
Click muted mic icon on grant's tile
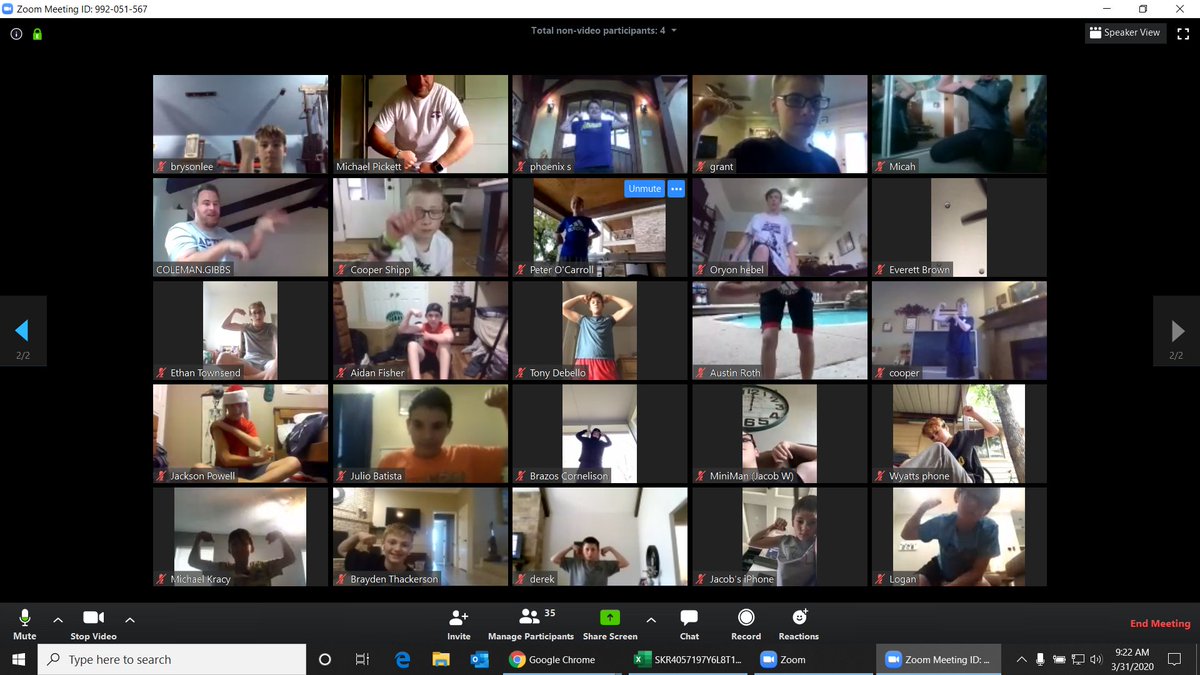(x=701, y=167)
